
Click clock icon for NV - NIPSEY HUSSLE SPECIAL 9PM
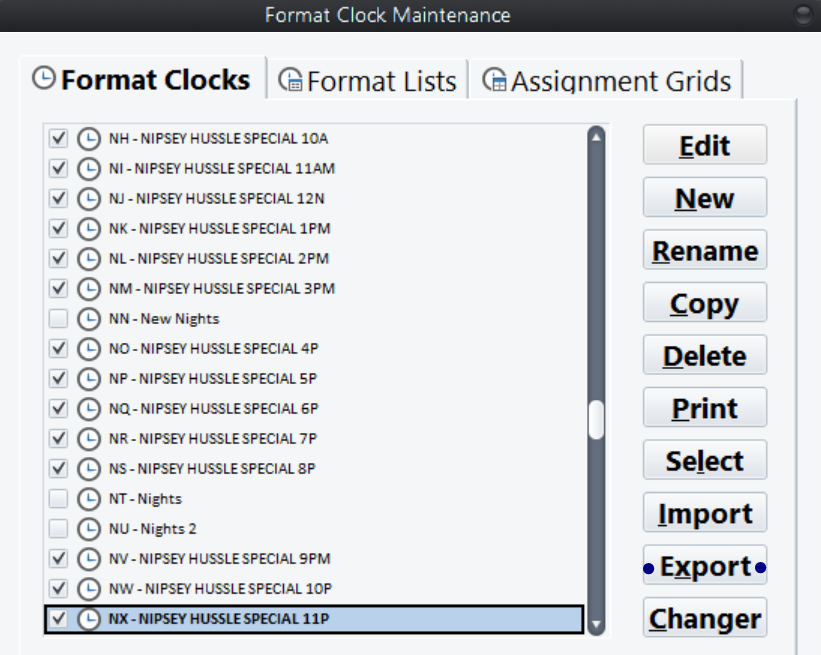coord(89,559)
